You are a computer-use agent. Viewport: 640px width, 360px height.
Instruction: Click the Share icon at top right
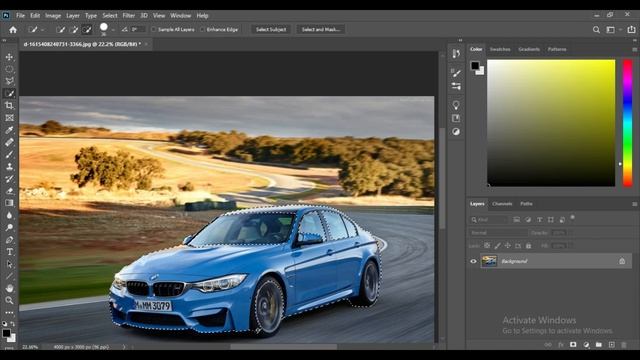point(631,29)
